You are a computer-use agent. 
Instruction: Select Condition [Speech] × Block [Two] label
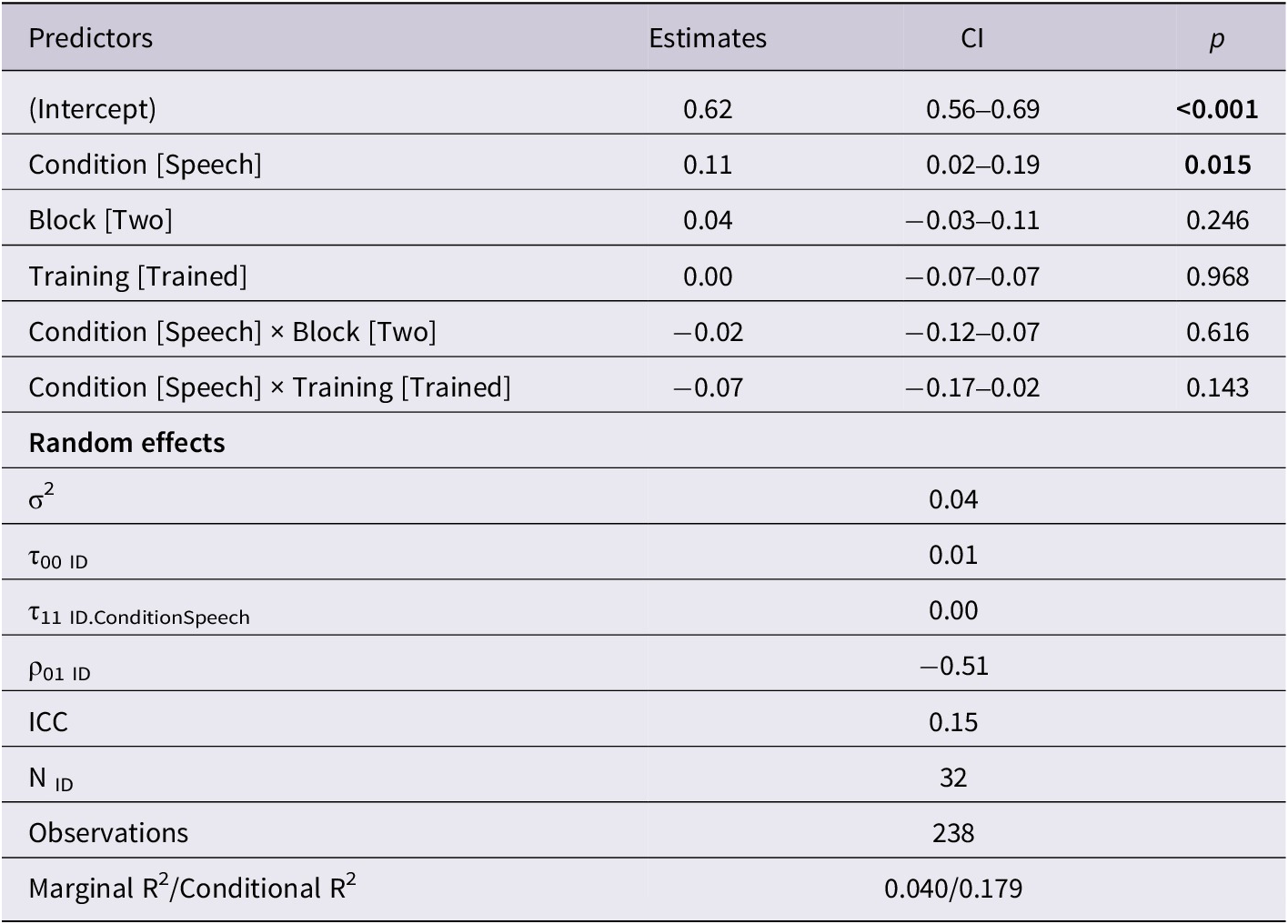[233, 332]
